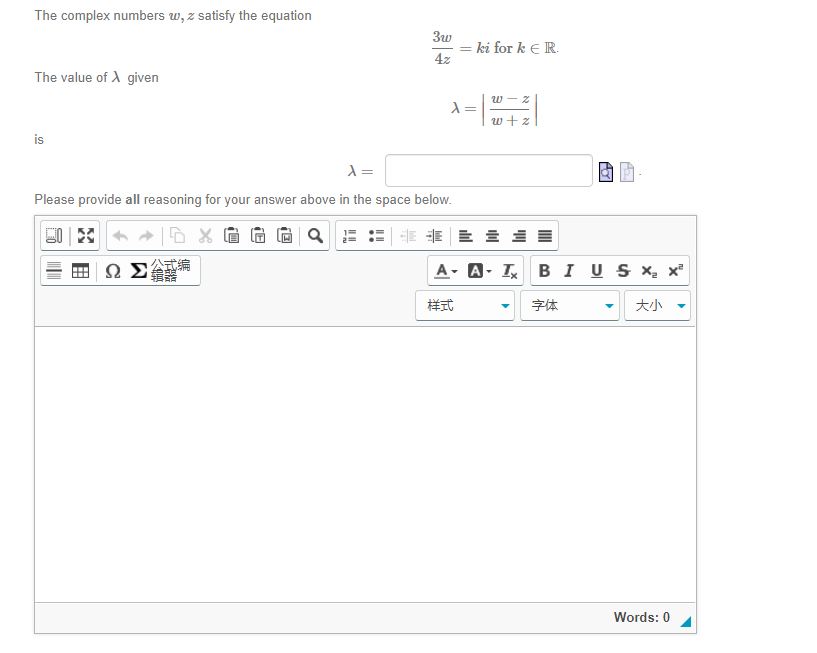Search the text with the magnifier icon
Screen dimensions: 817x653
(315, 235)
